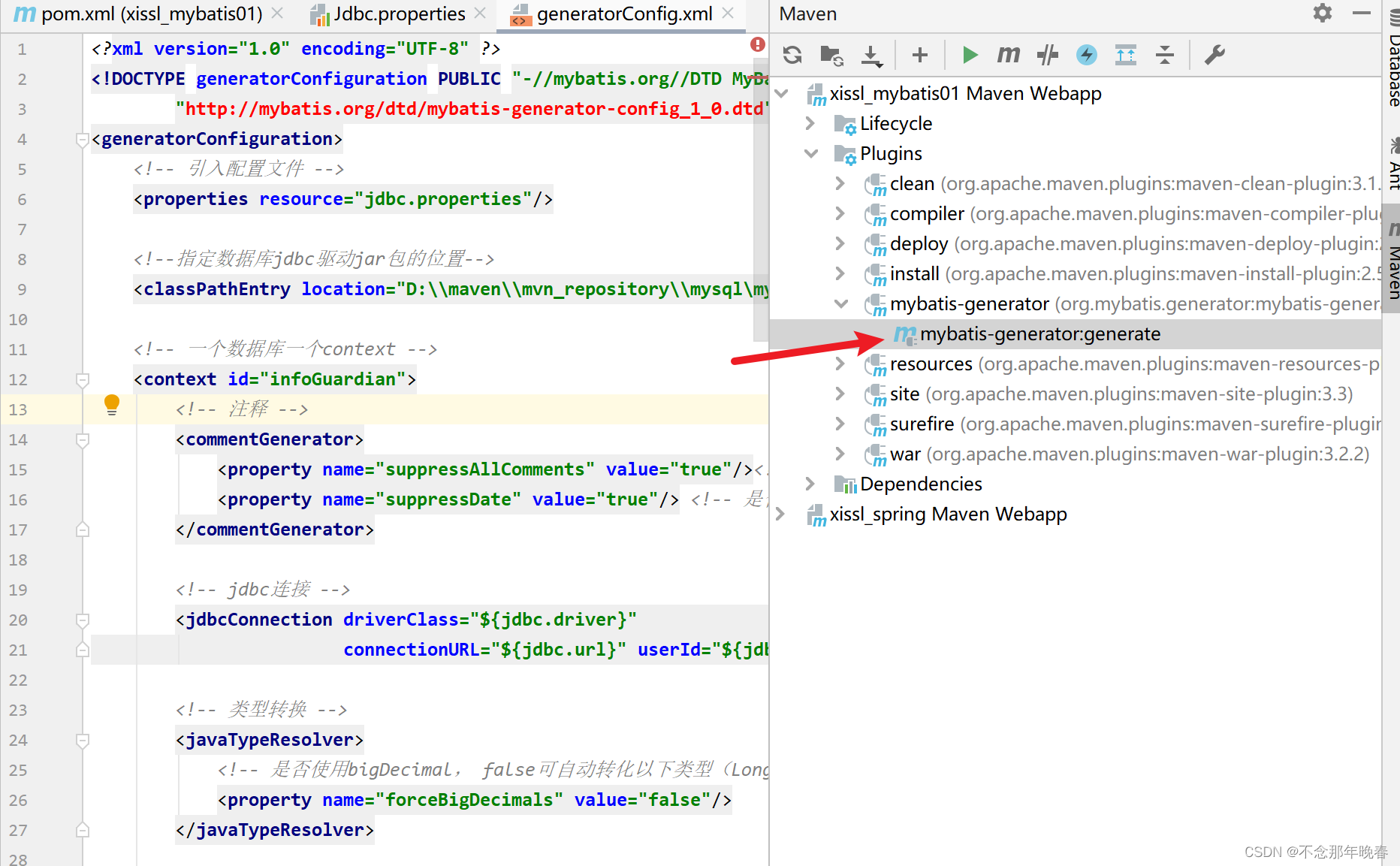The height and width of the screenshot is (866, 1400).
Task: Select the deploy plugin row
Action: [x=1076, y=243]
